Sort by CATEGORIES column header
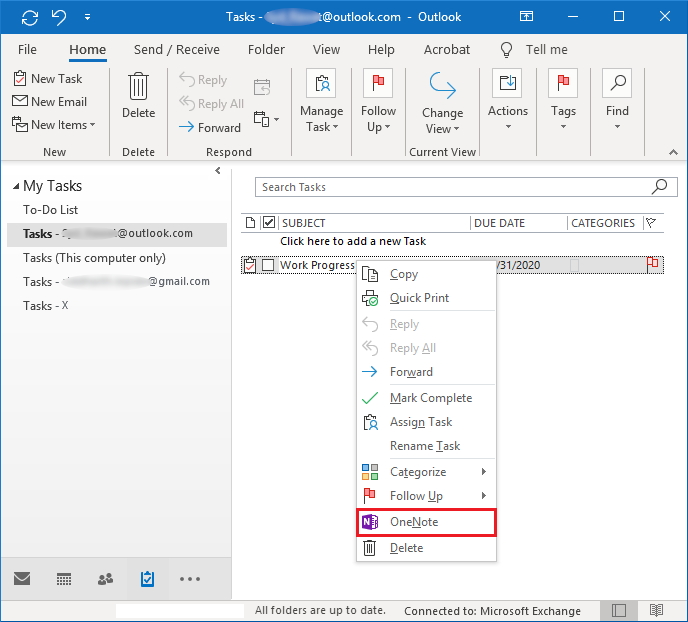This screenshot has height=622, width=688. click(x=603, y=223)
